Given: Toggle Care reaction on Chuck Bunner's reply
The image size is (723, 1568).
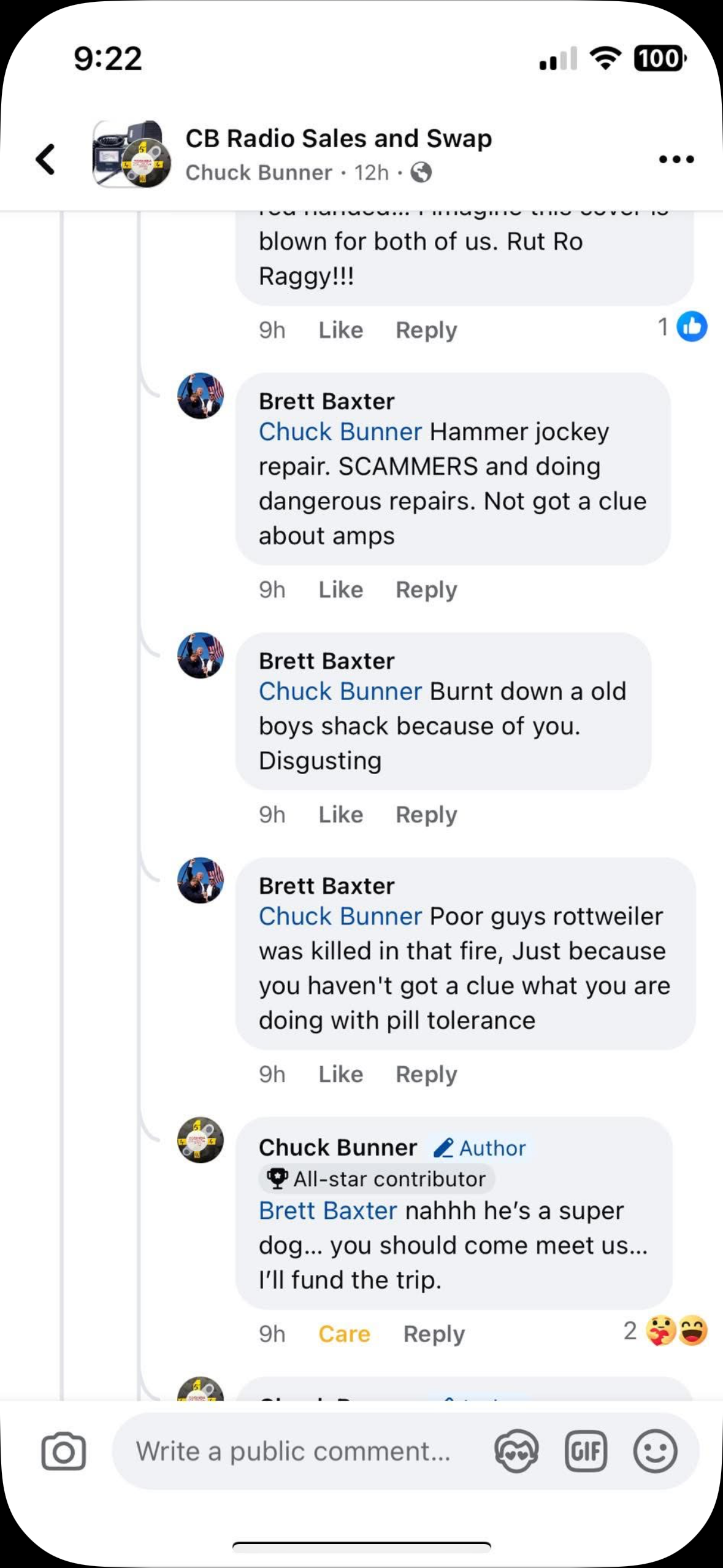Looking at the screenshot, I should 344,1334.
